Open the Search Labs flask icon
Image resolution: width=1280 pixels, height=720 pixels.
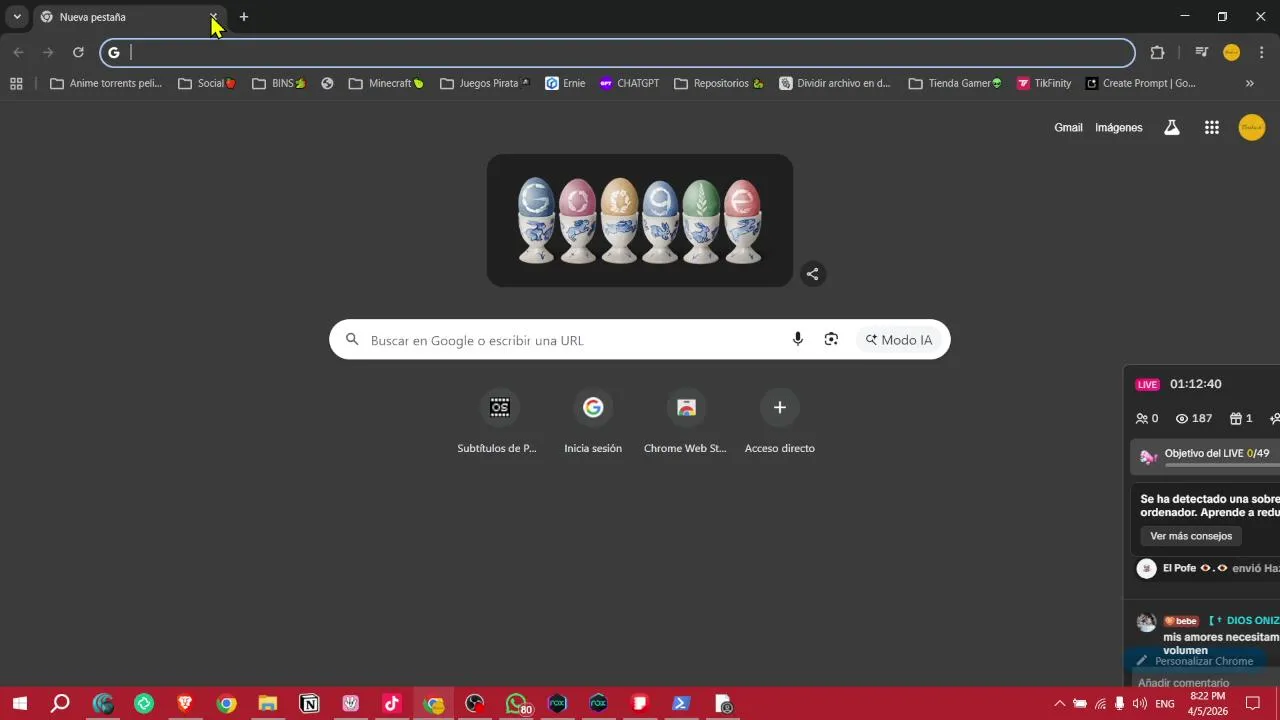1172,127
